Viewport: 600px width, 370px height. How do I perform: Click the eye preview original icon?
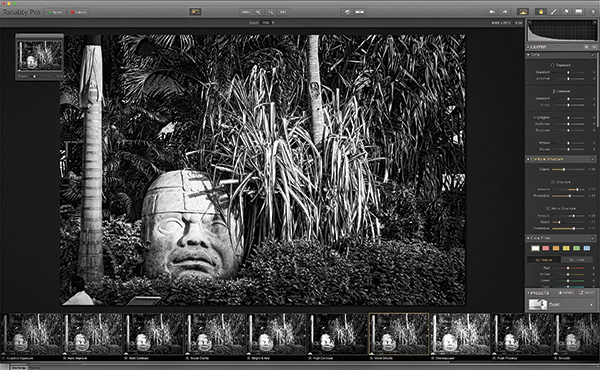coord(347,12)
